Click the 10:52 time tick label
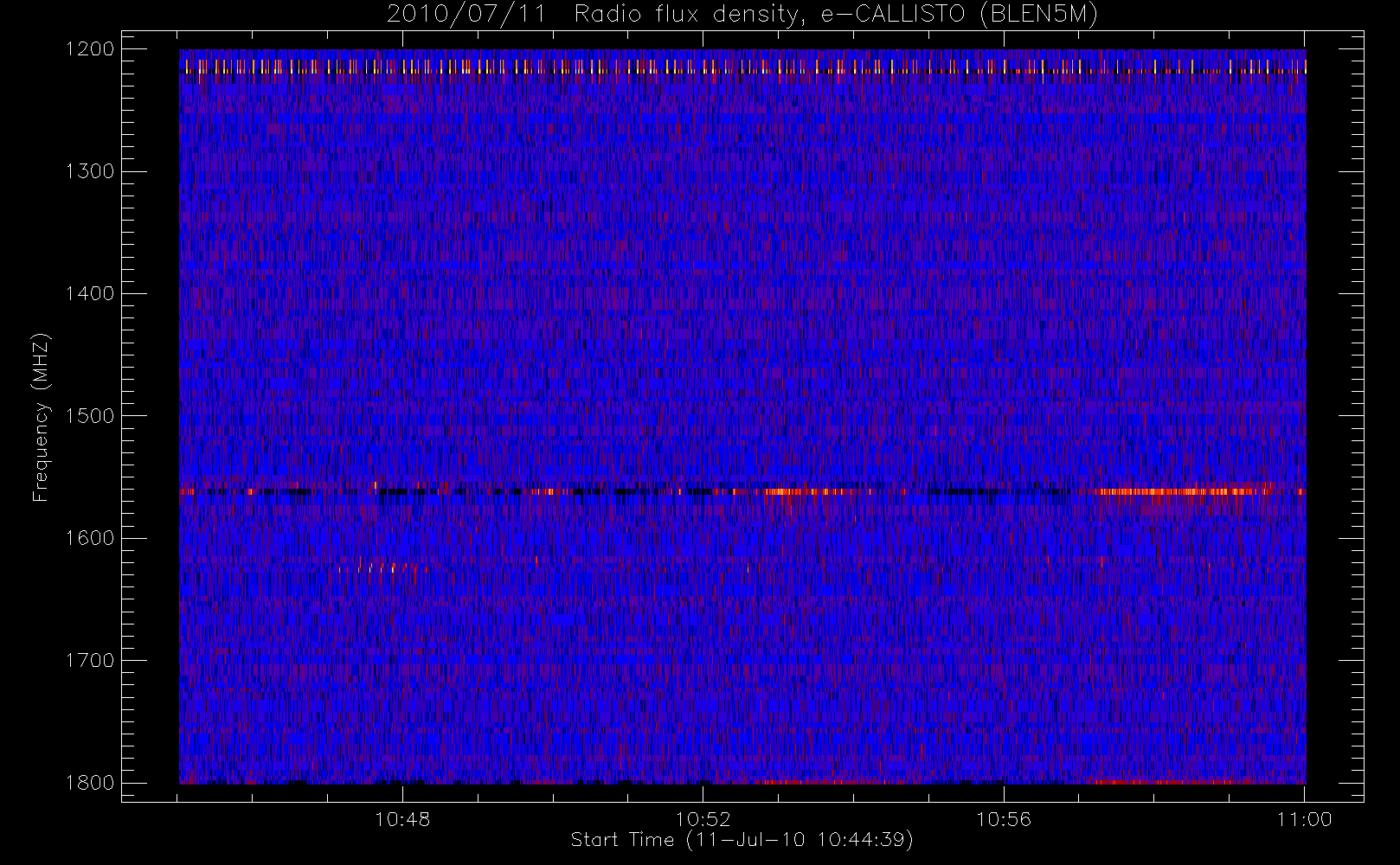This screenshot has height=865, width=1400. tap(703, 819)
